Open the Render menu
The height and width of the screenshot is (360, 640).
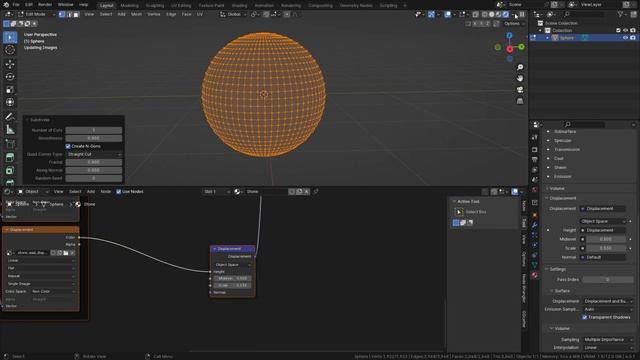tap(44, 5)
